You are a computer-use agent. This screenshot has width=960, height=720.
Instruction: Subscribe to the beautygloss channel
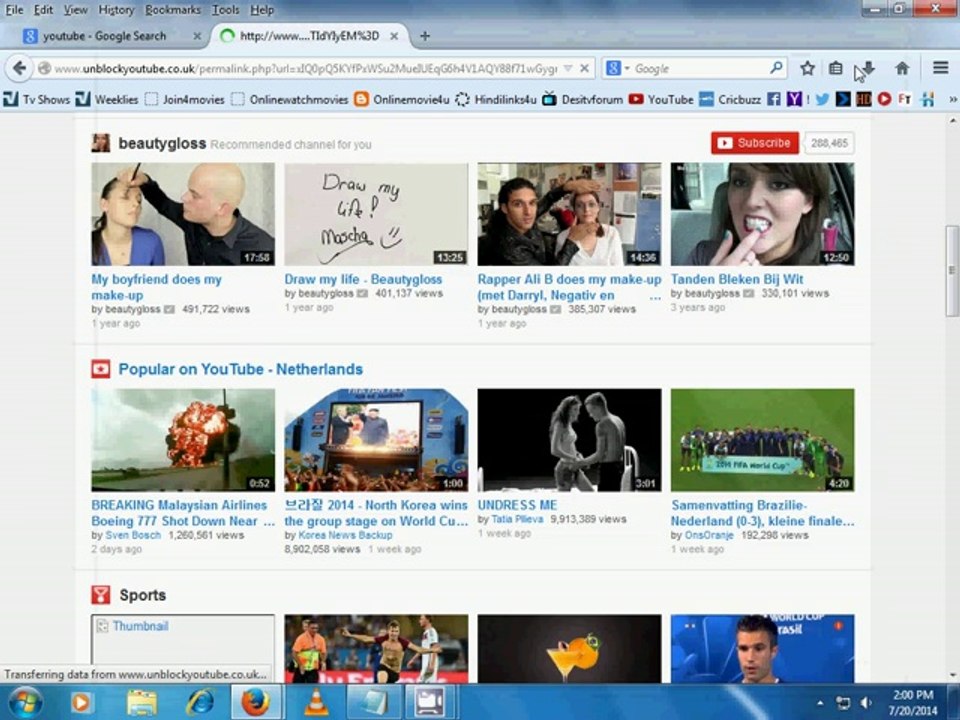[x=754, y=143]
